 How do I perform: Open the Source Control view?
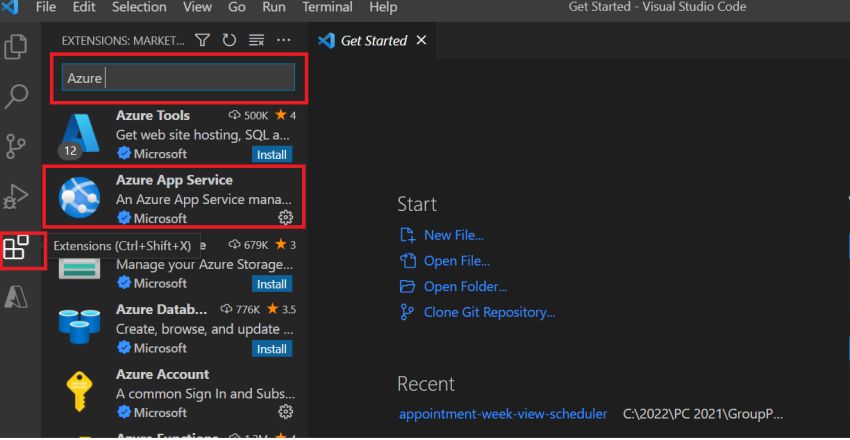click(x=16, y=146)
